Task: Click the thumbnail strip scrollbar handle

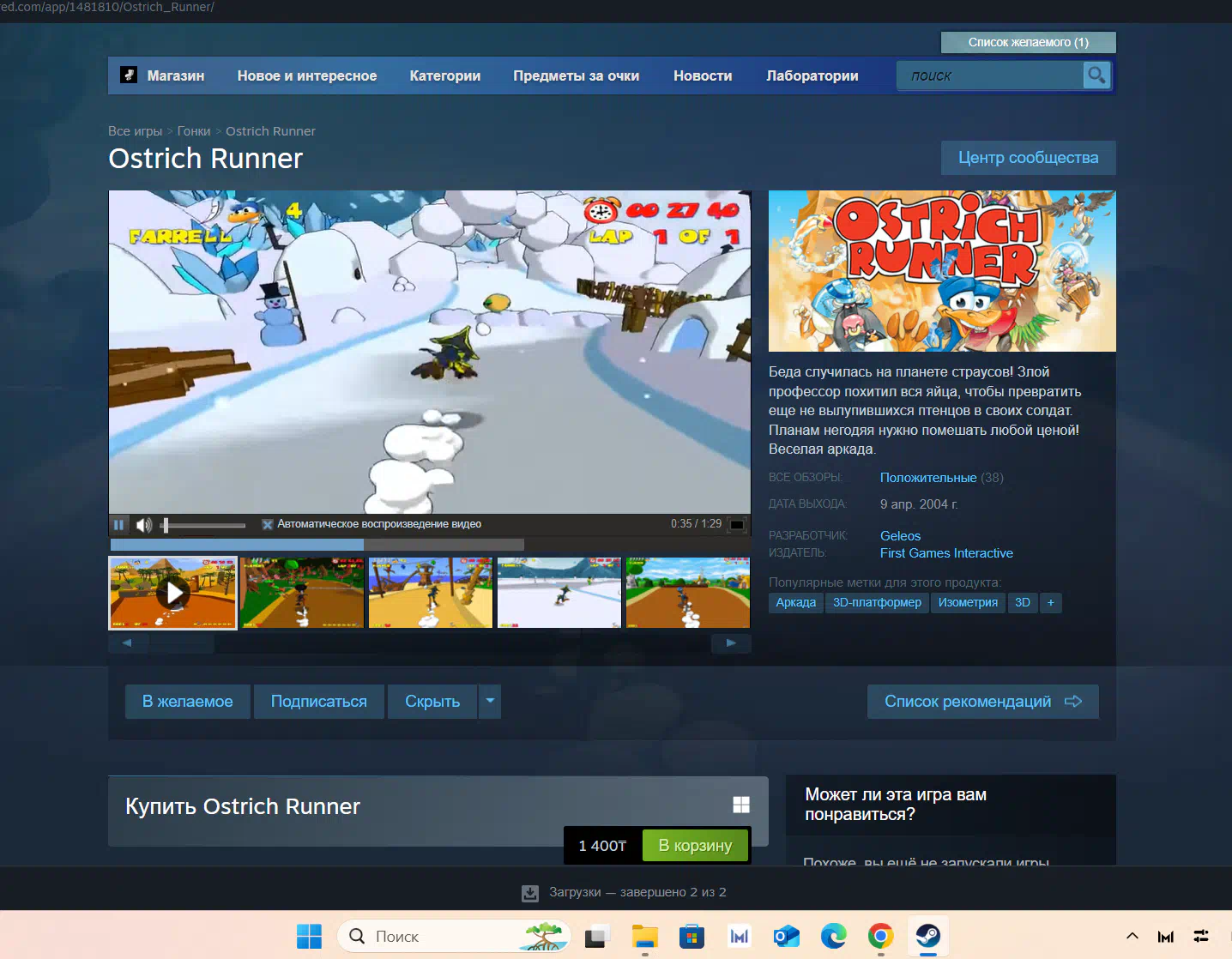Action: click(x=182, y=642)
